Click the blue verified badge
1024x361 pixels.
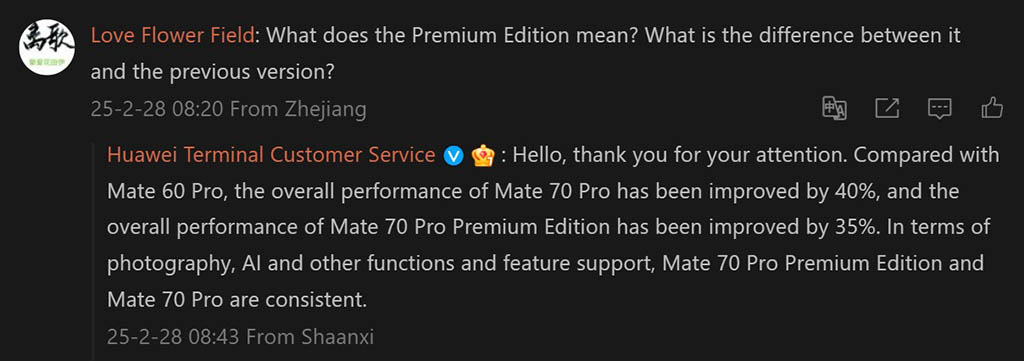[x=453, y=156]
